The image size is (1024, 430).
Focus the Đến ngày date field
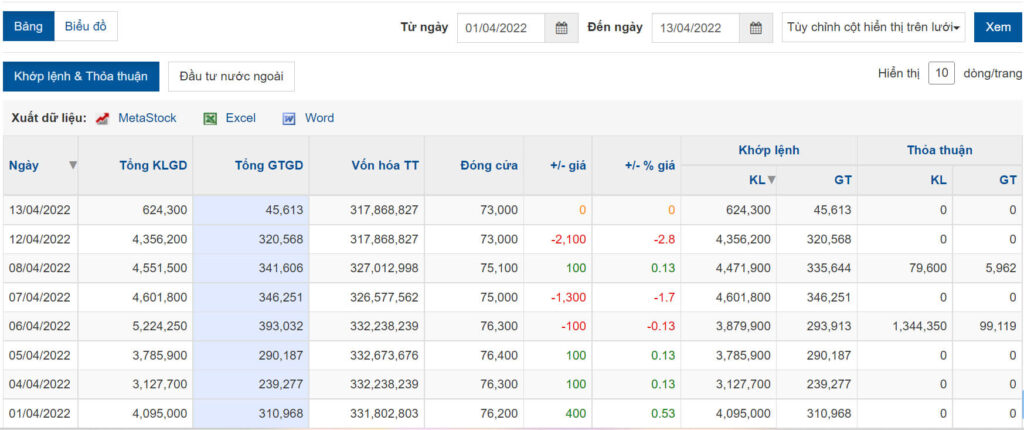(x=696, y=28)
